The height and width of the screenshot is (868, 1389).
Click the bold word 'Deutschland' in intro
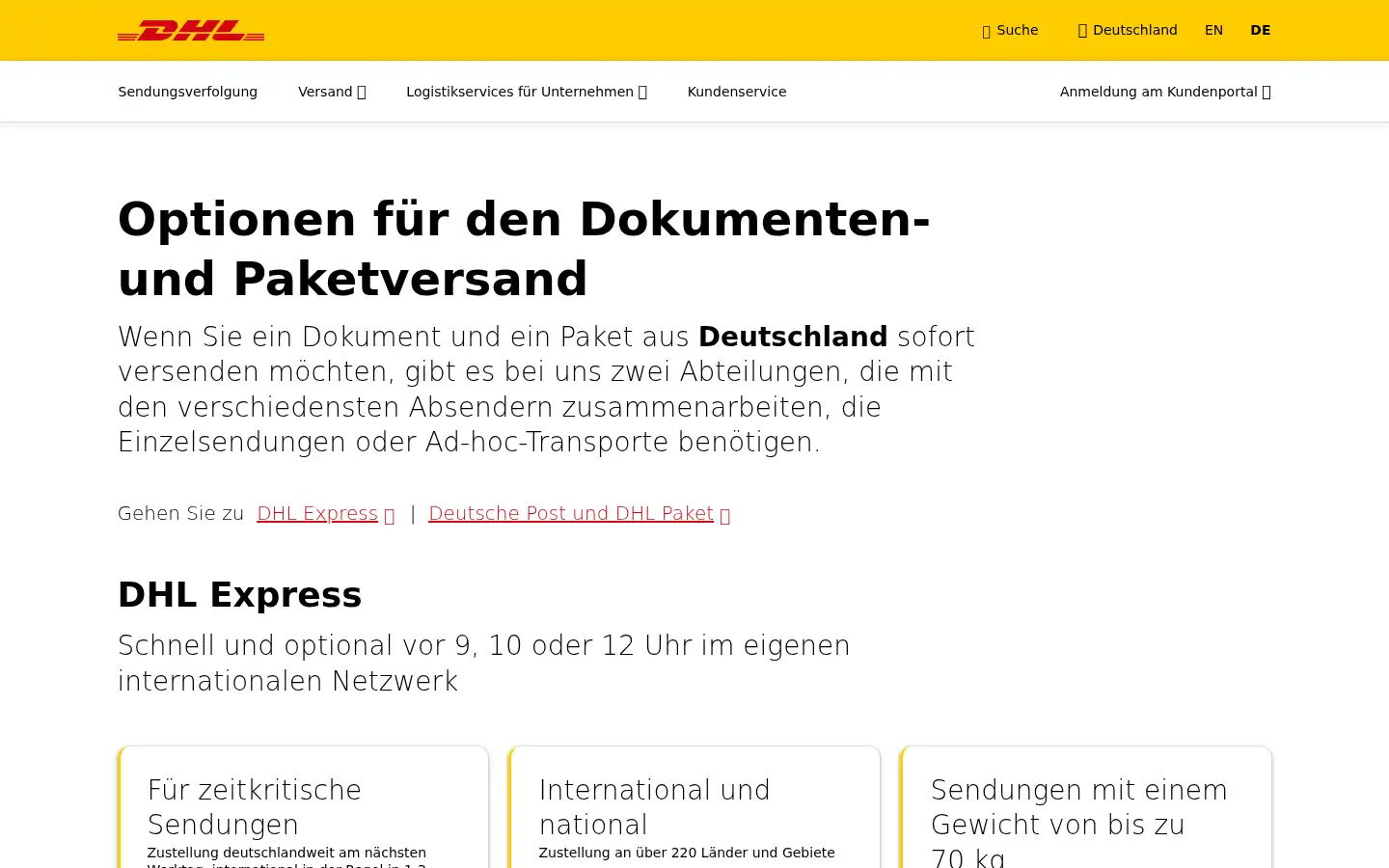click(x=793, y=337)
